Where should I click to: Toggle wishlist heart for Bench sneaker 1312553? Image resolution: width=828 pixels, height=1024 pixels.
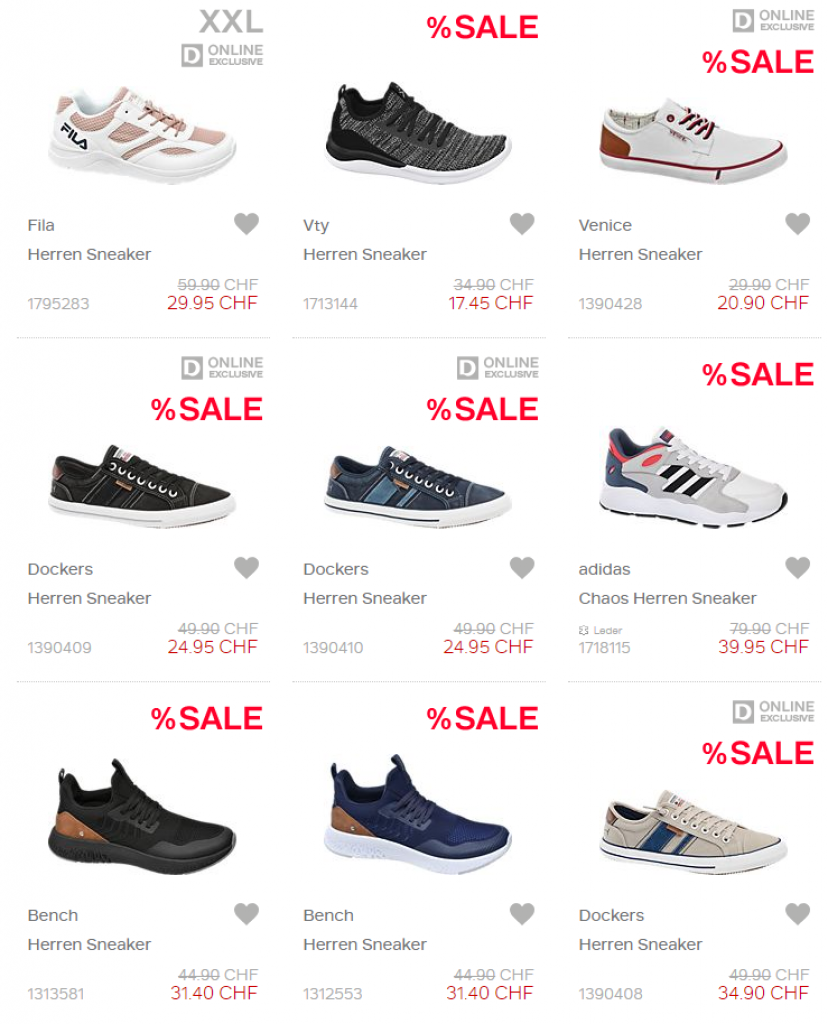pyautogui.click(x=522, y=914)
